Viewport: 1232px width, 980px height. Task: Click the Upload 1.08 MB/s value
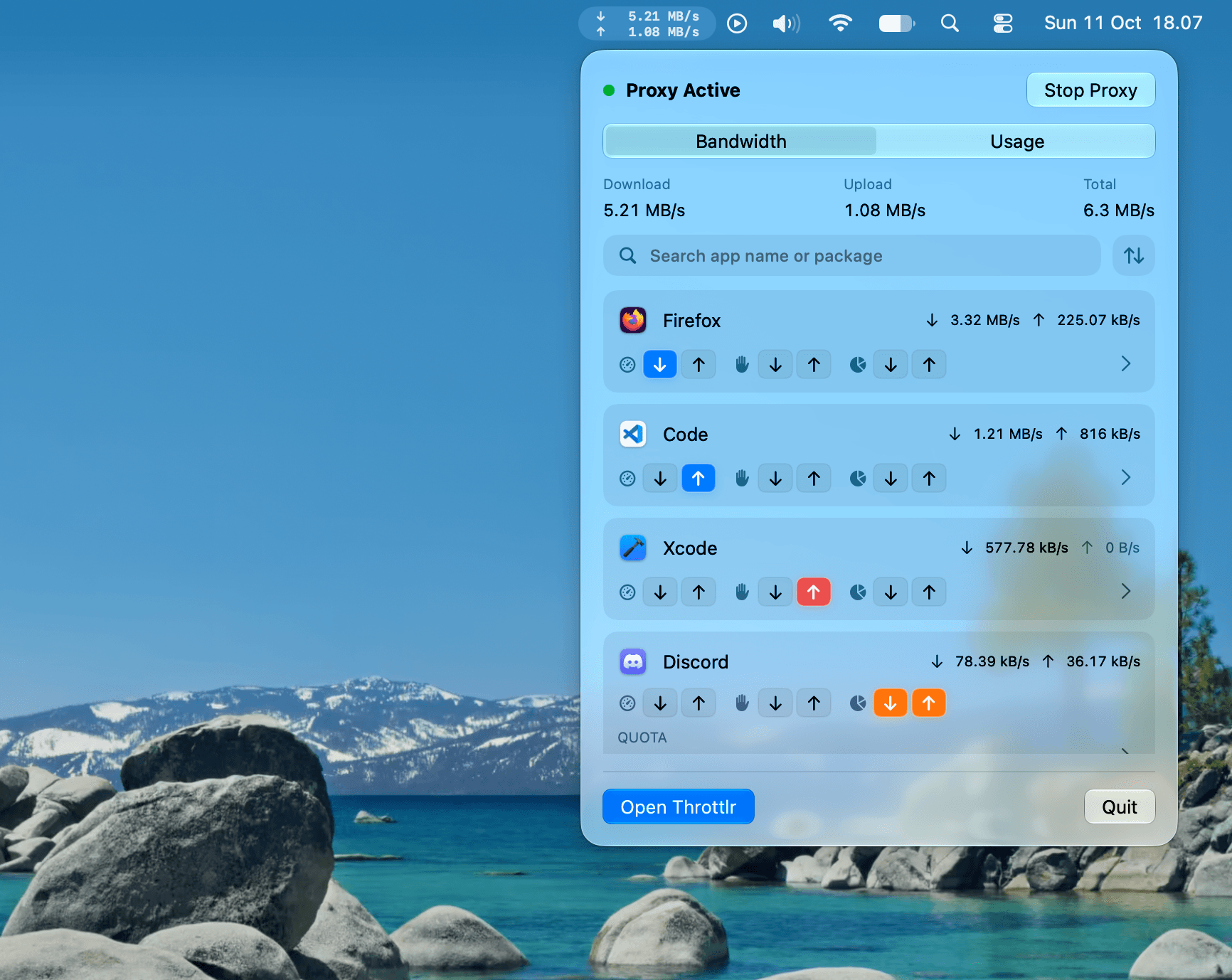(884, 211)
